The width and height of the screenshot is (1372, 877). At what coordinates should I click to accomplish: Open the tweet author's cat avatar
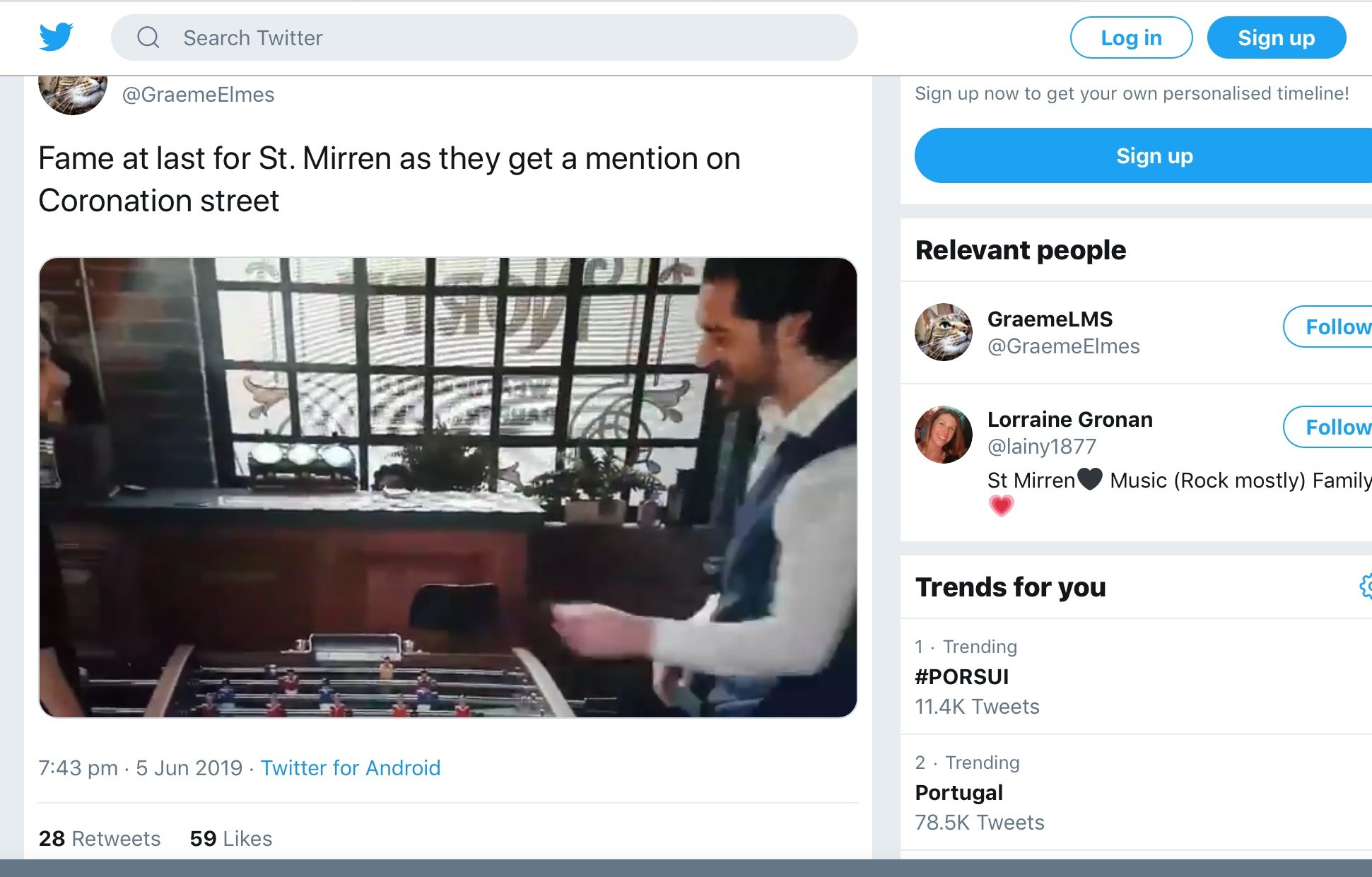tap(72, 94)
